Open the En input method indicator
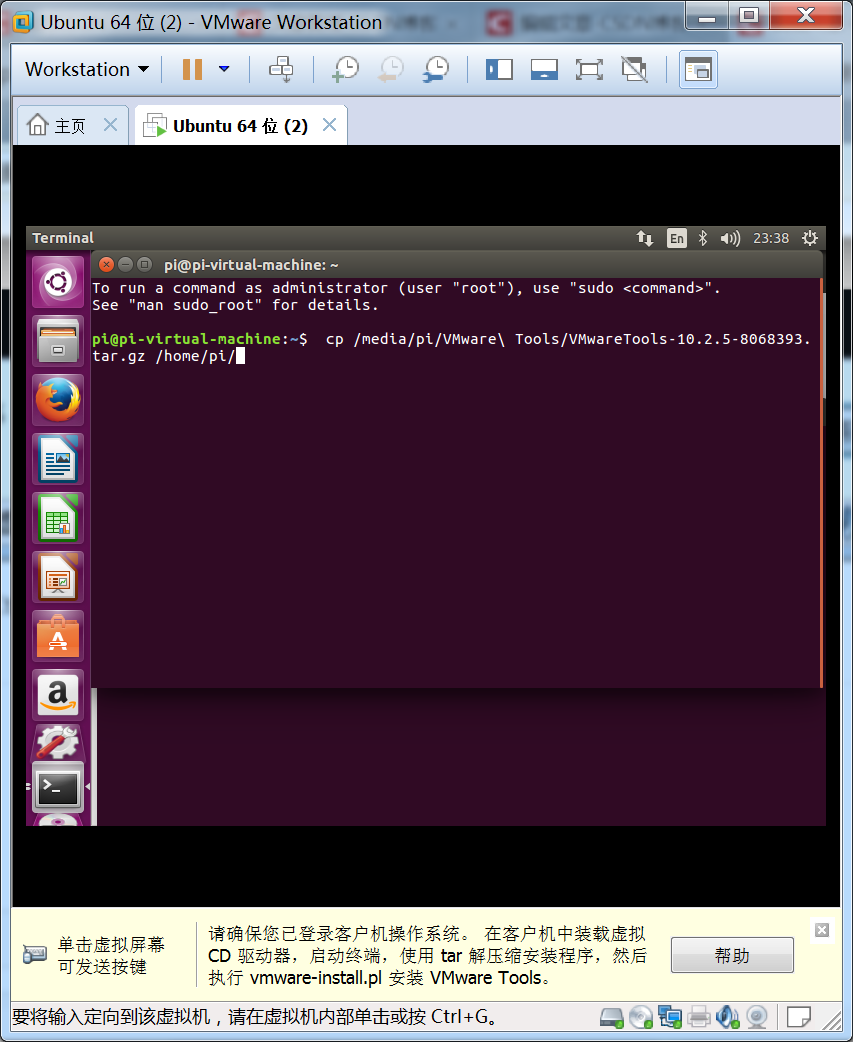This screenshot has width=853, height=1042. pos(676,238)
